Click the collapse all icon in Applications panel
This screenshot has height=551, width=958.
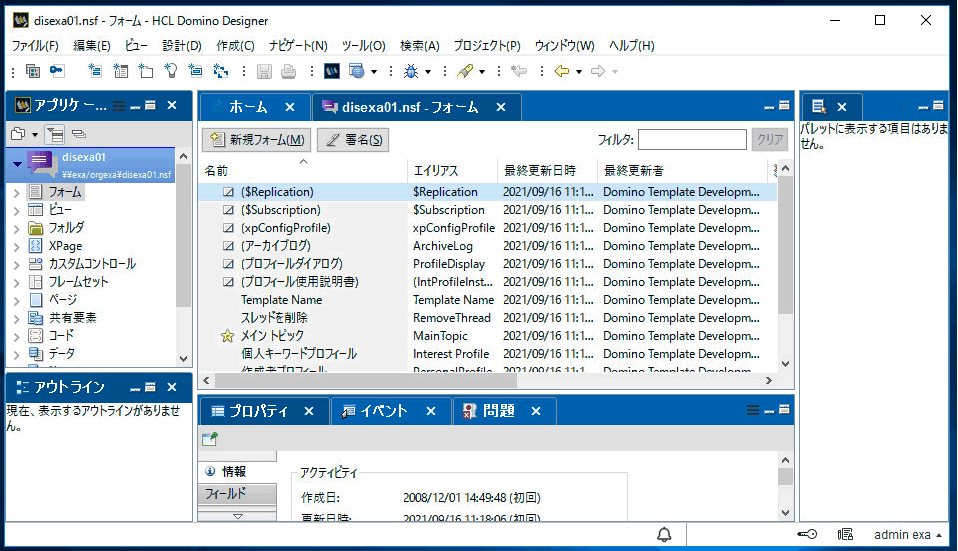[78, 134]
